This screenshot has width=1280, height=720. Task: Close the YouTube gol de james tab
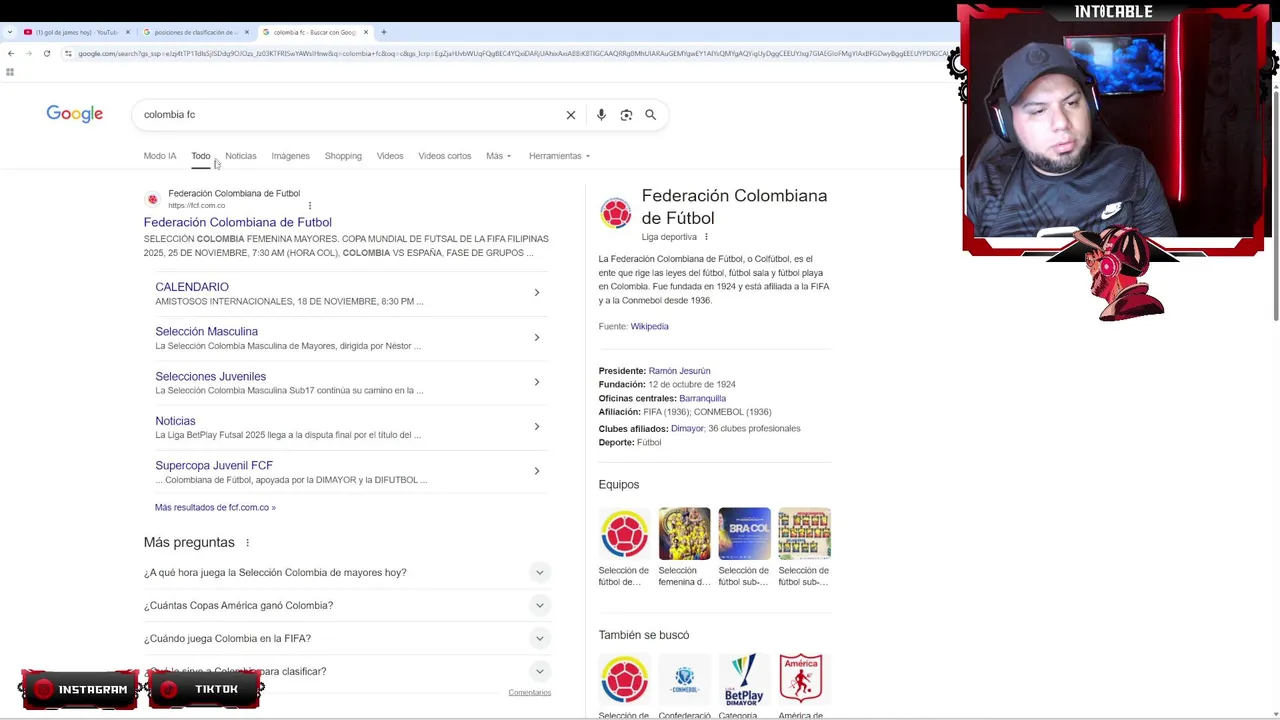[x=128, y=32]
